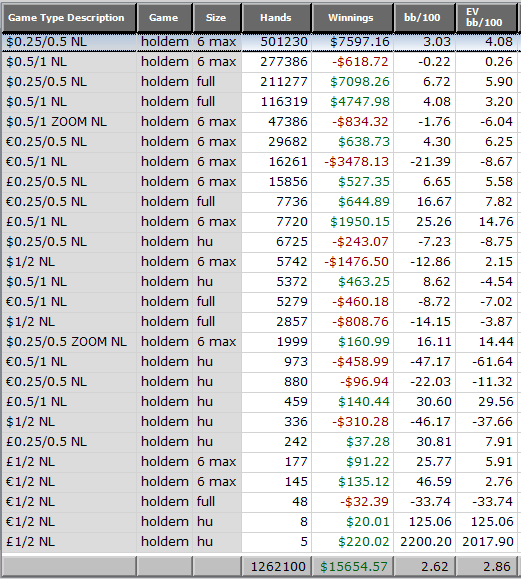Image resolution: width=521 pixels, height=579 pixels.
Task: Click the Game column header
Action: click(x=165, y=18)
